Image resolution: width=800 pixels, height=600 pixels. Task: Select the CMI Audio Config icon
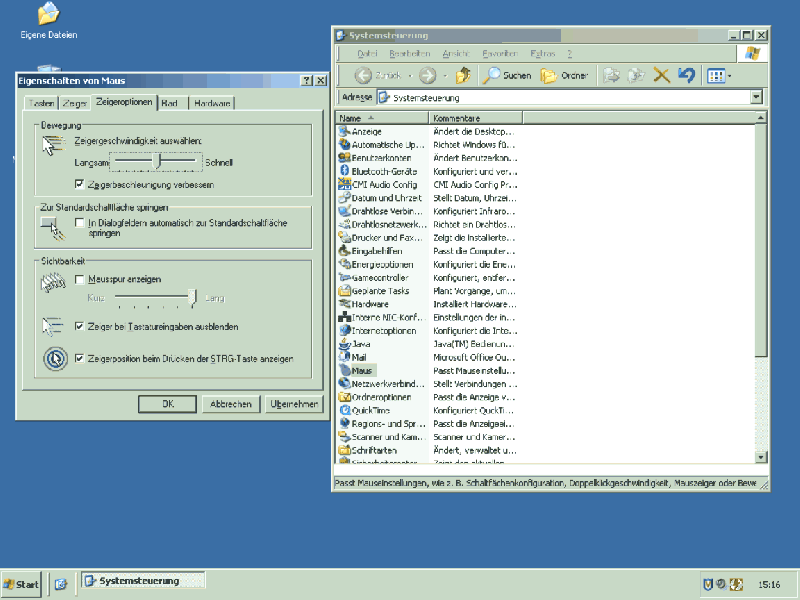click(x=344, y=185)
